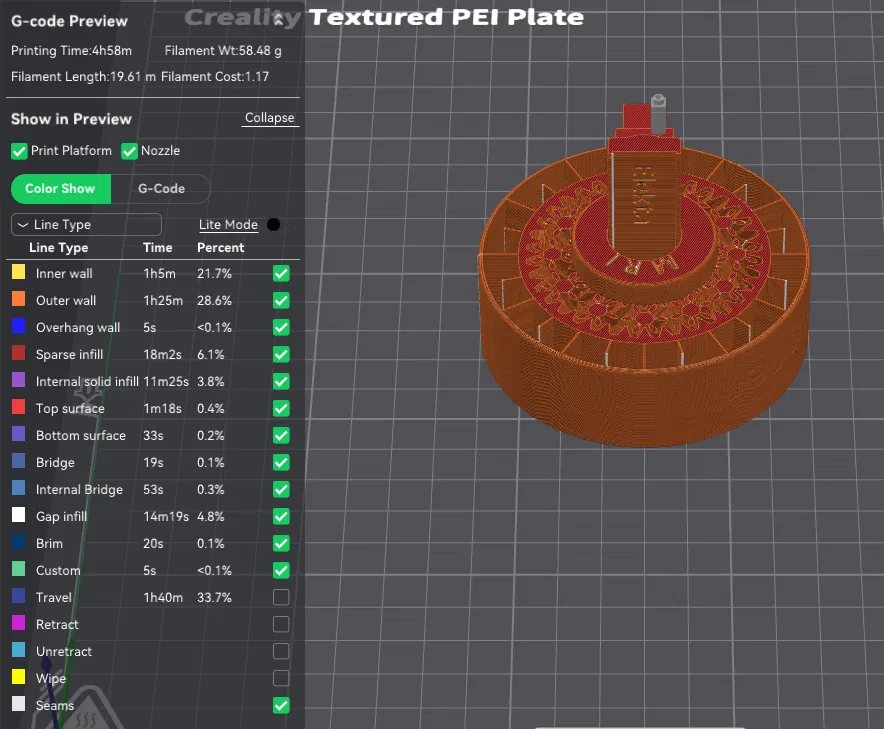Toggle Overhang wall visibility checkbox
Image resolution: width=884 pixels, height=729 pixels.
[x=281, y=328]
